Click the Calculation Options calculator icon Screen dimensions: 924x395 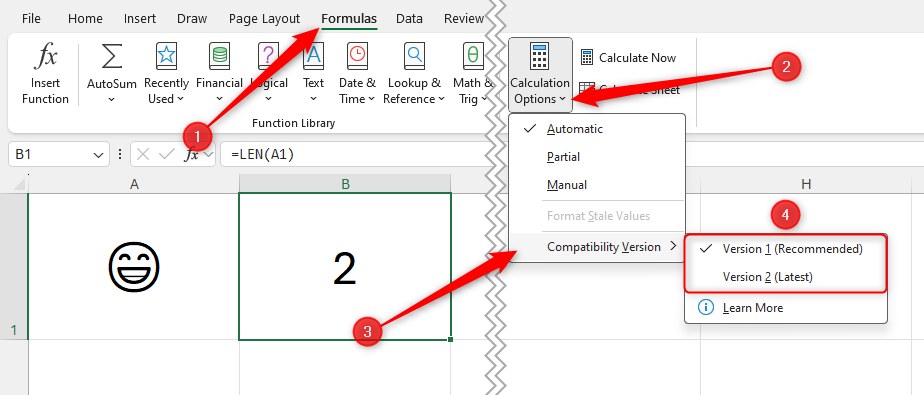539,57
